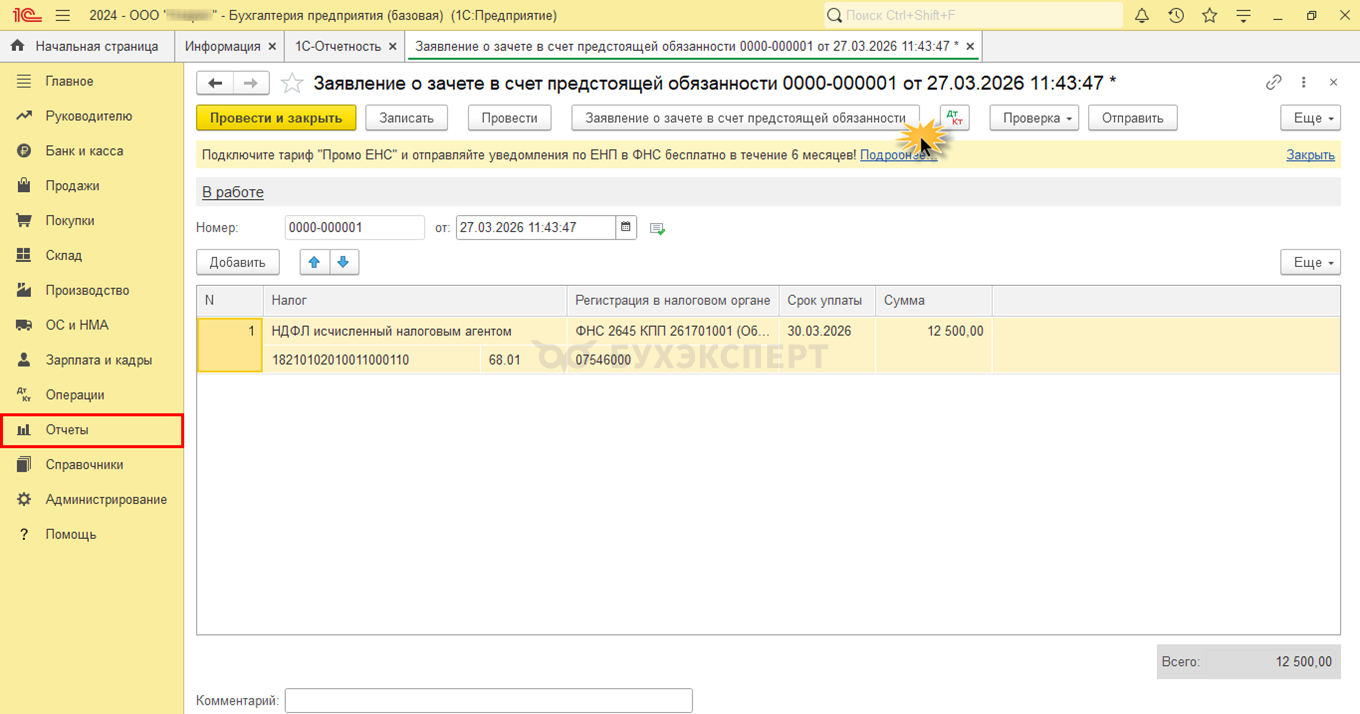Click the Отправить button
Image resolution: width=1360 pixels, height=714 pixels.
tap(1133, 118)
